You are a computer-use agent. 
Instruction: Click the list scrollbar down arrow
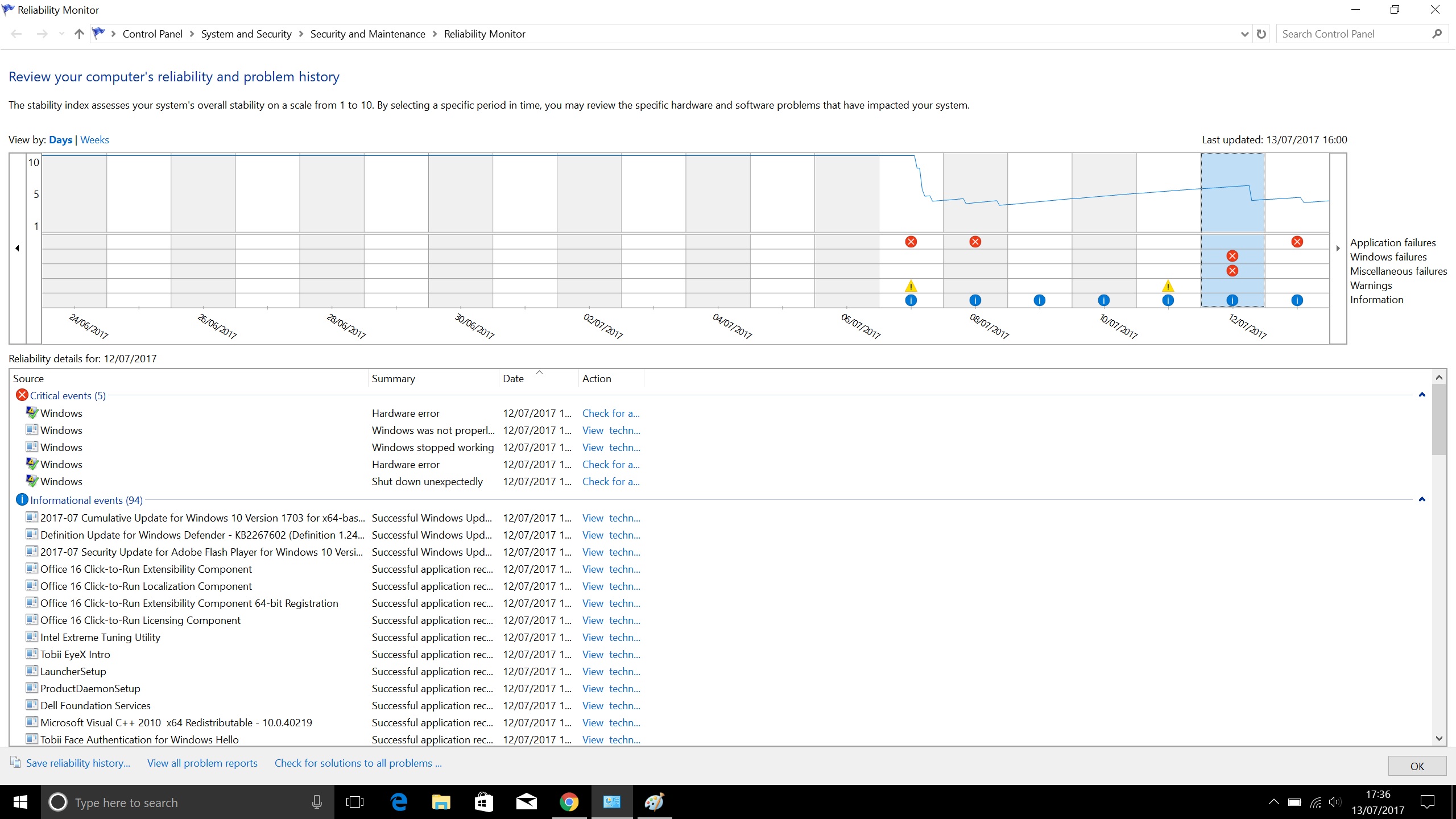coord(1439,739)
